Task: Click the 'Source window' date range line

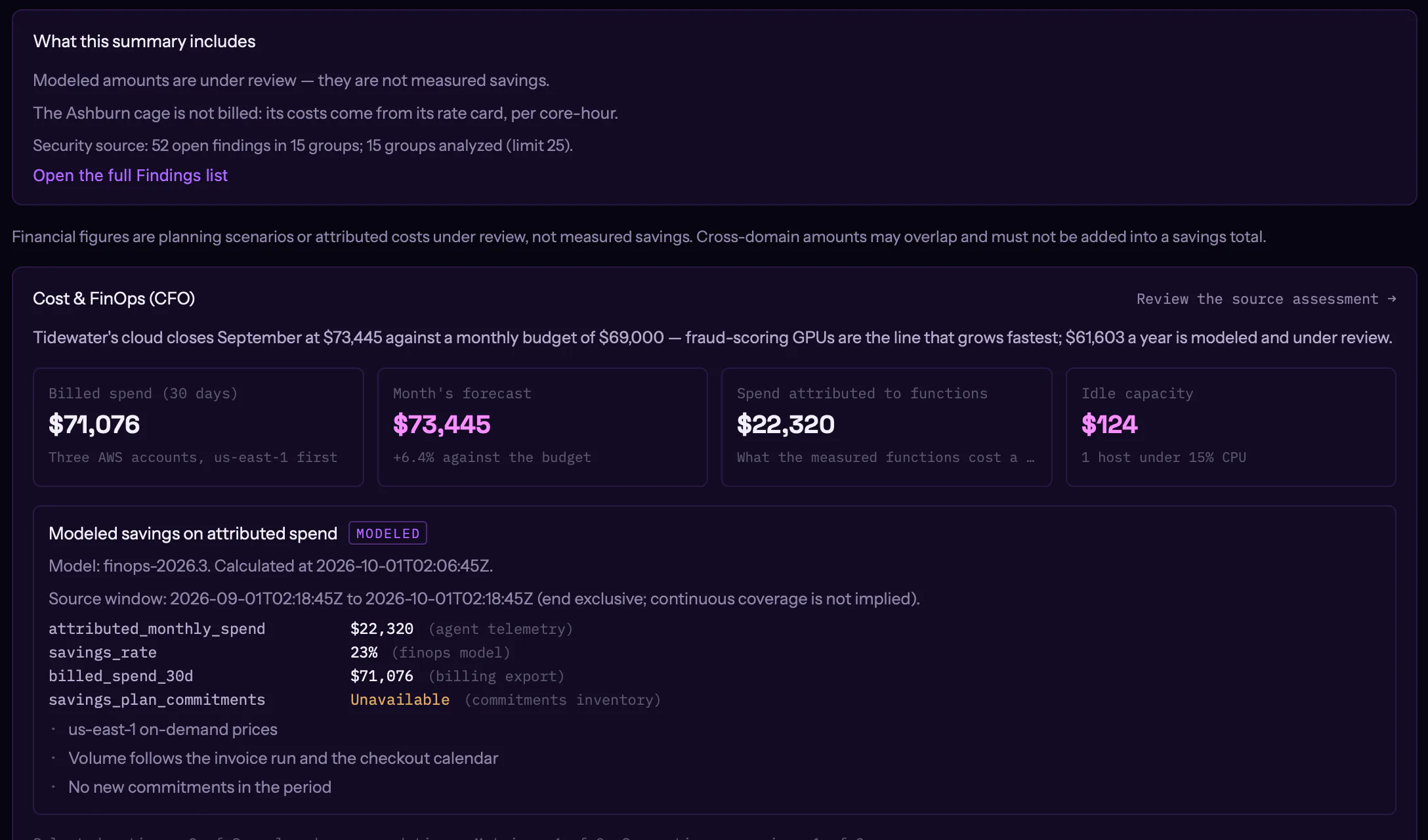Action: pyautogui.click(x=484, y=598)
